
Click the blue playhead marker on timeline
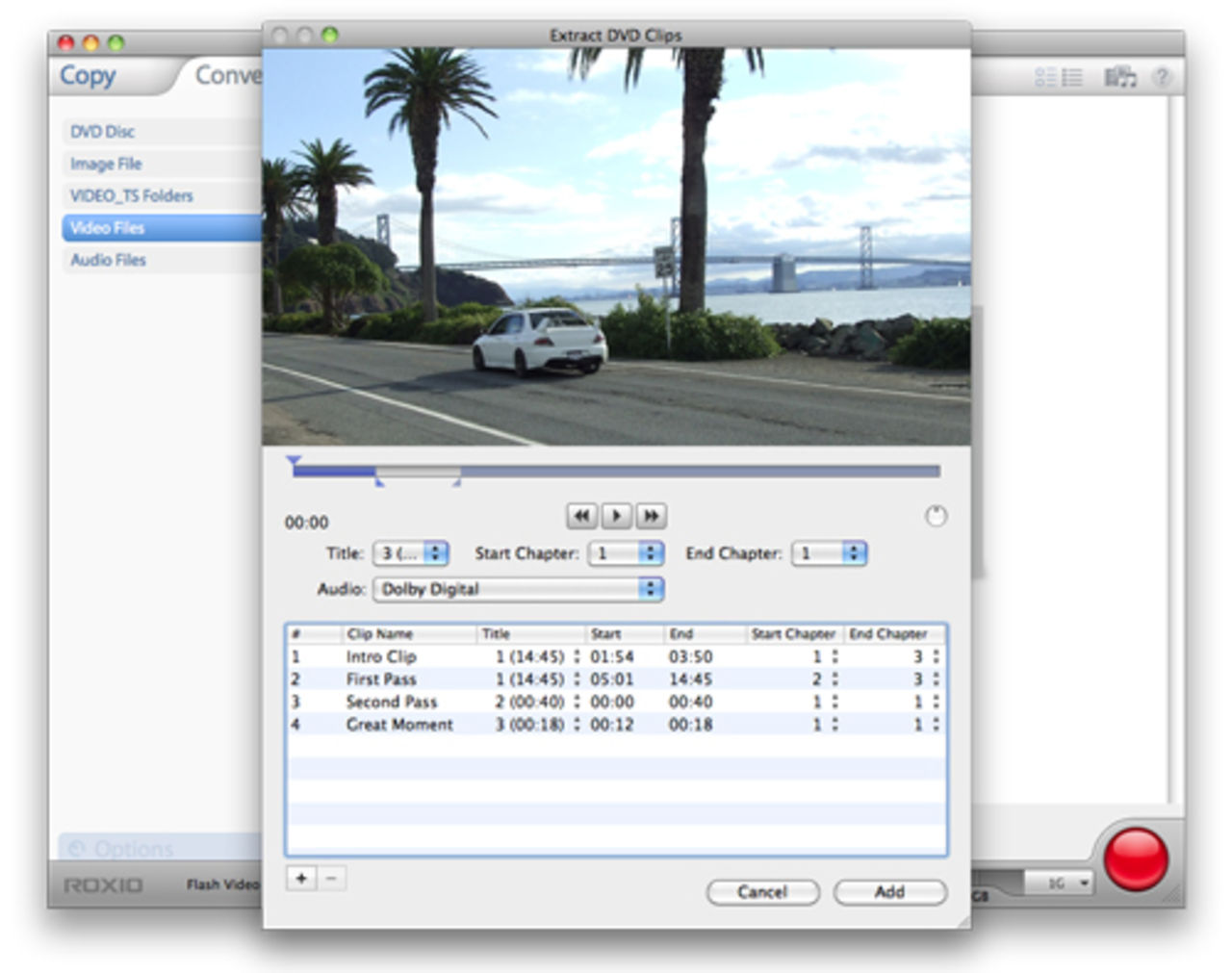pos(294,463)
